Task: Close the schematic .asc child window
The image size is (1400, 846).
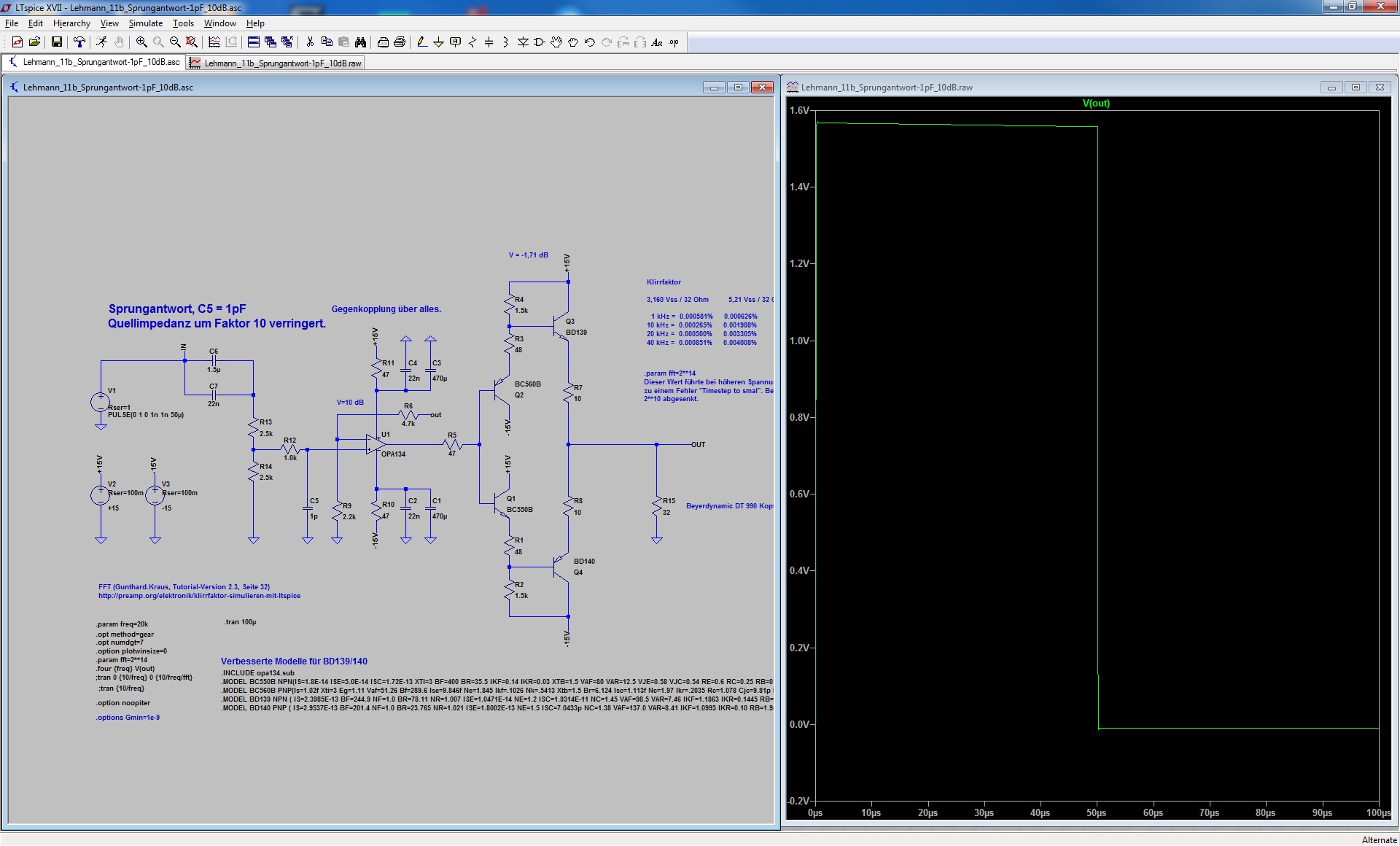Action: click(x=762, y=88)
